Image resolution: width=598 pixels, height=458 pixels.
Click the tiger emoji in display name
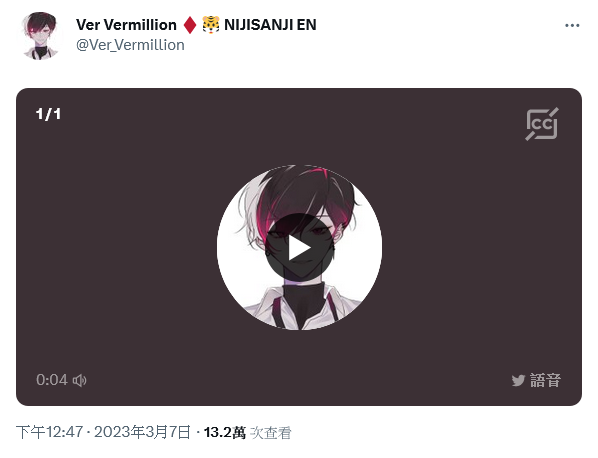pos(211,25)
